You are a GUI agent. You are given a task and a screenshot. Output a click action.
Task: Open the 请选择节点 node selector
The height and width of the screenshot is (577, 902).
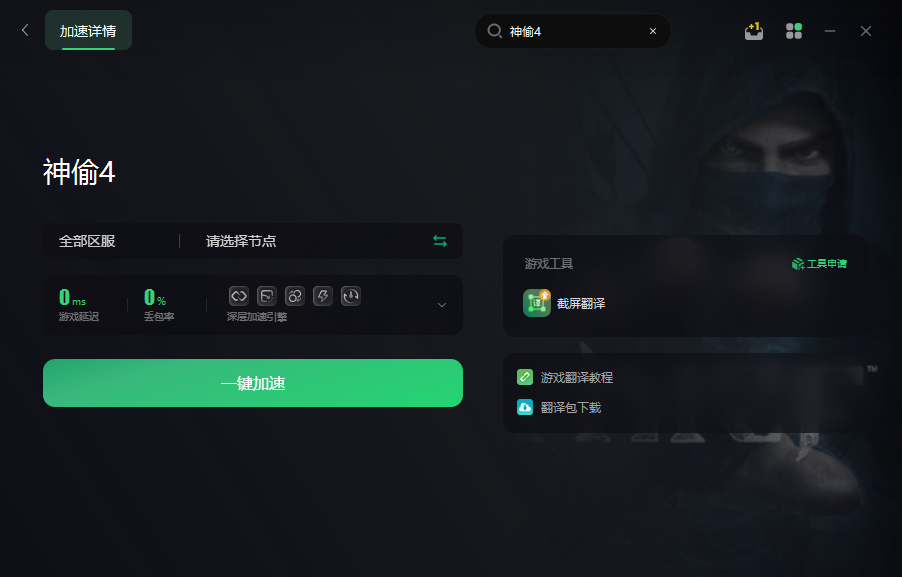(241, 241)
